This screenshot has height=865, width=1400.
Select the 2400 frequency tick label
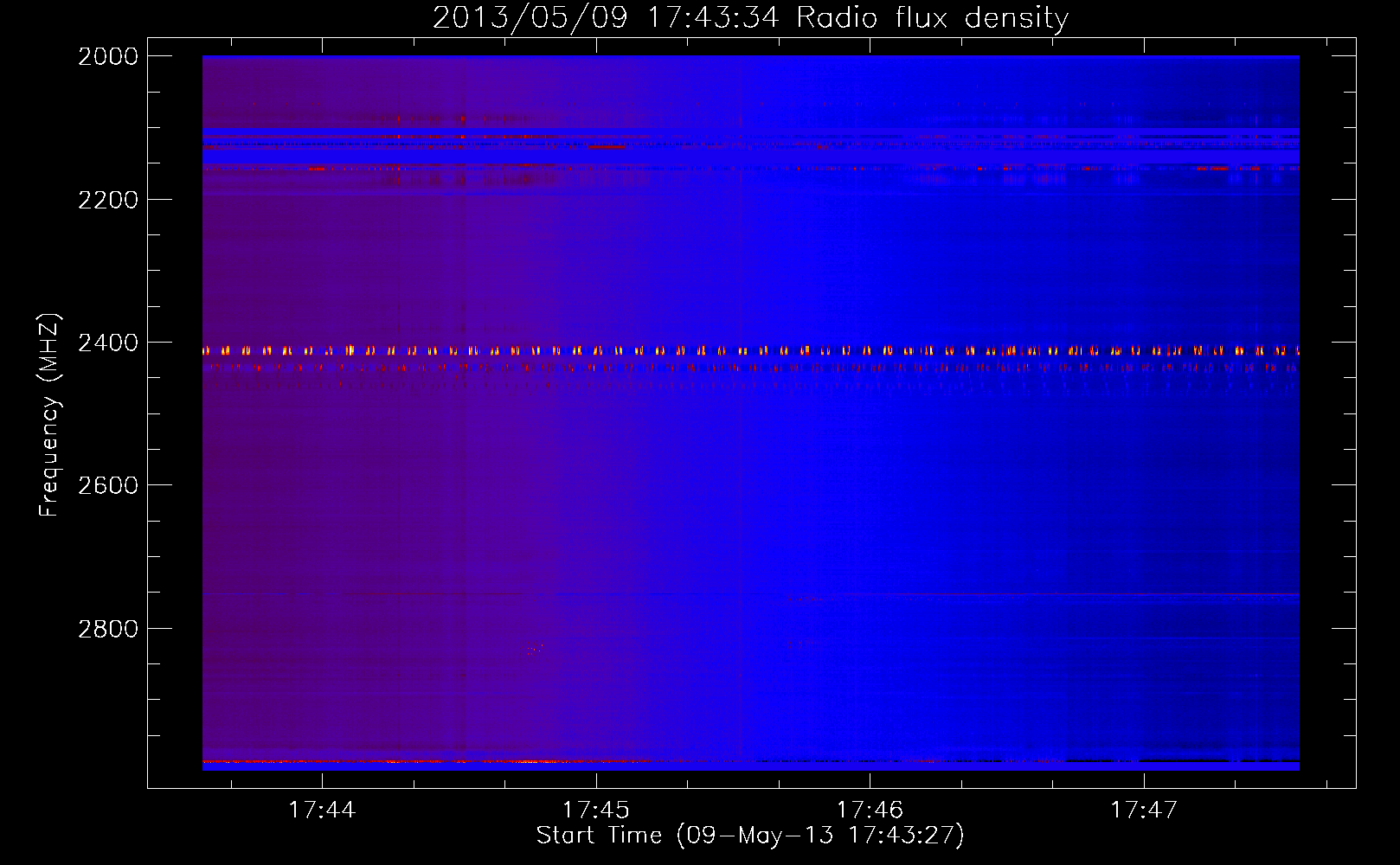(x=108, y=343)
